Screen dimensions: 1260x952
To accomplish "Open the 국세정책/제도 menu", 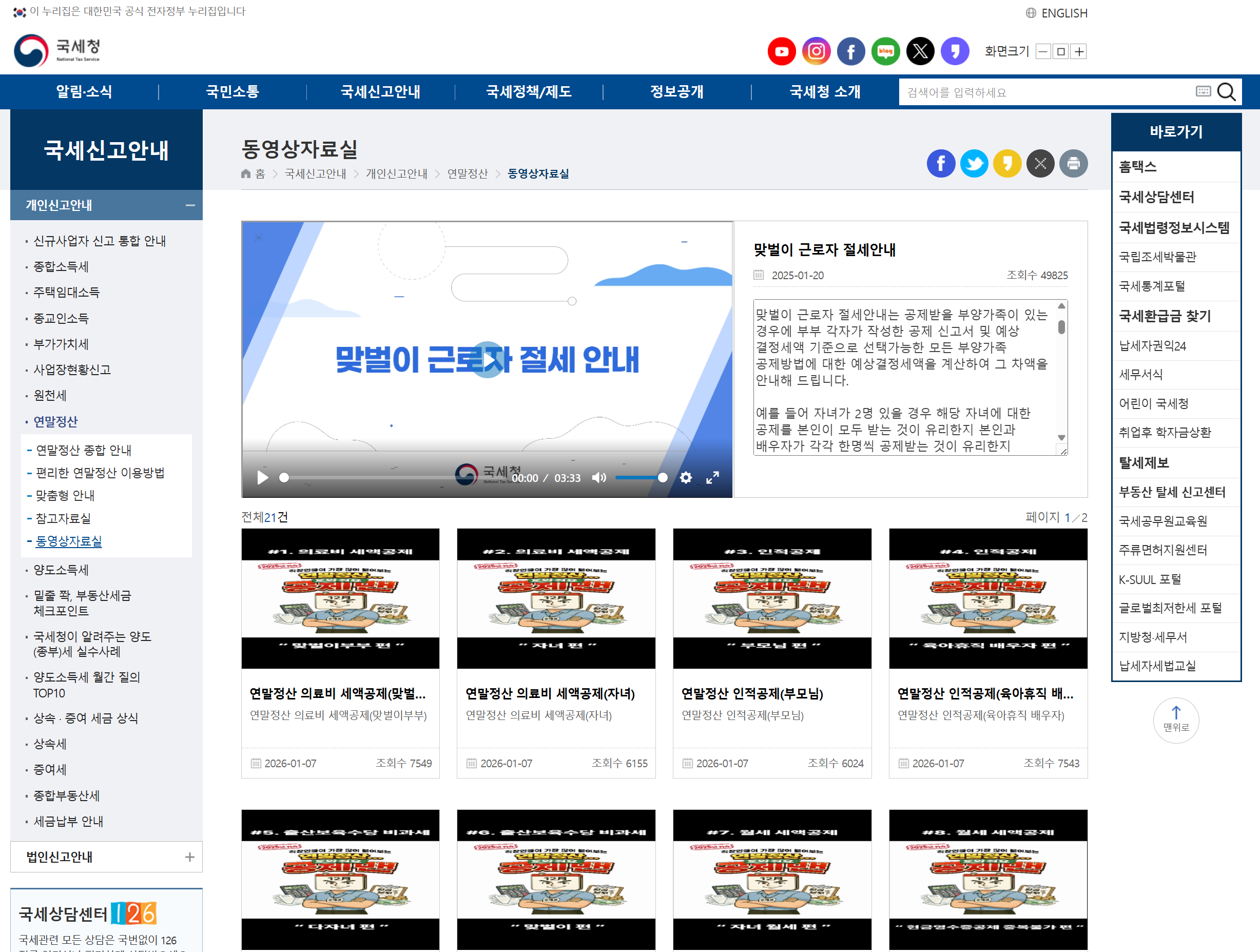I will pos(530,92).
